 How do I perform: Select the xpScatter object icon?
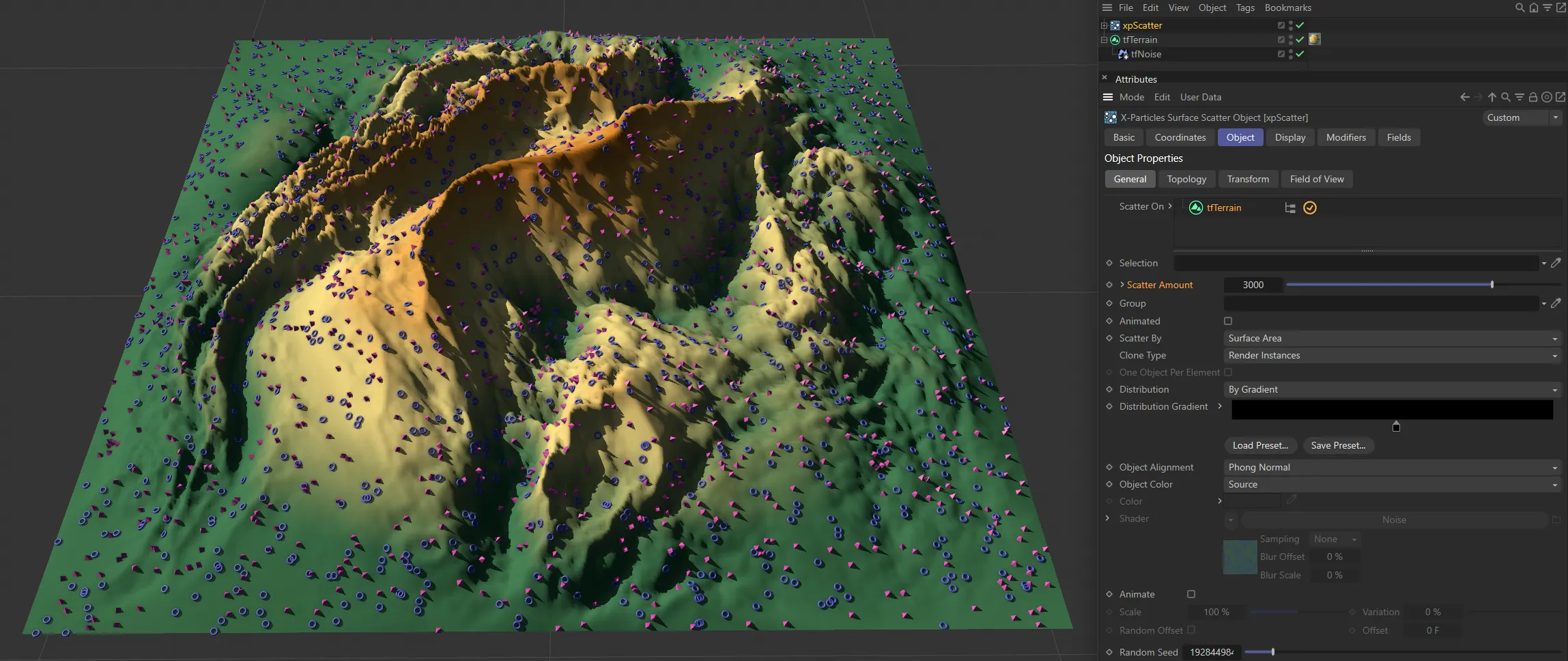(1115, 26)
